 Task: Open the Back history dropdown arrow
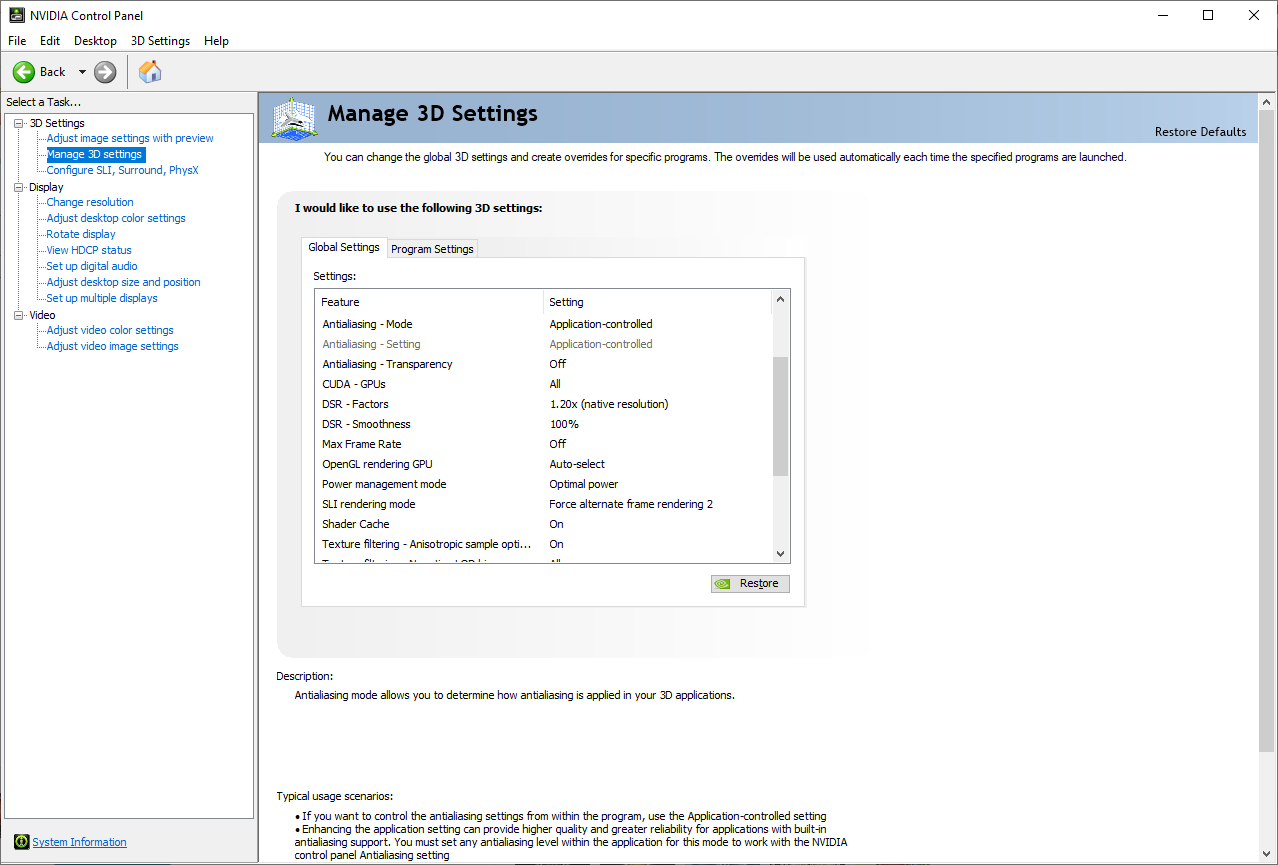(82, 72)
